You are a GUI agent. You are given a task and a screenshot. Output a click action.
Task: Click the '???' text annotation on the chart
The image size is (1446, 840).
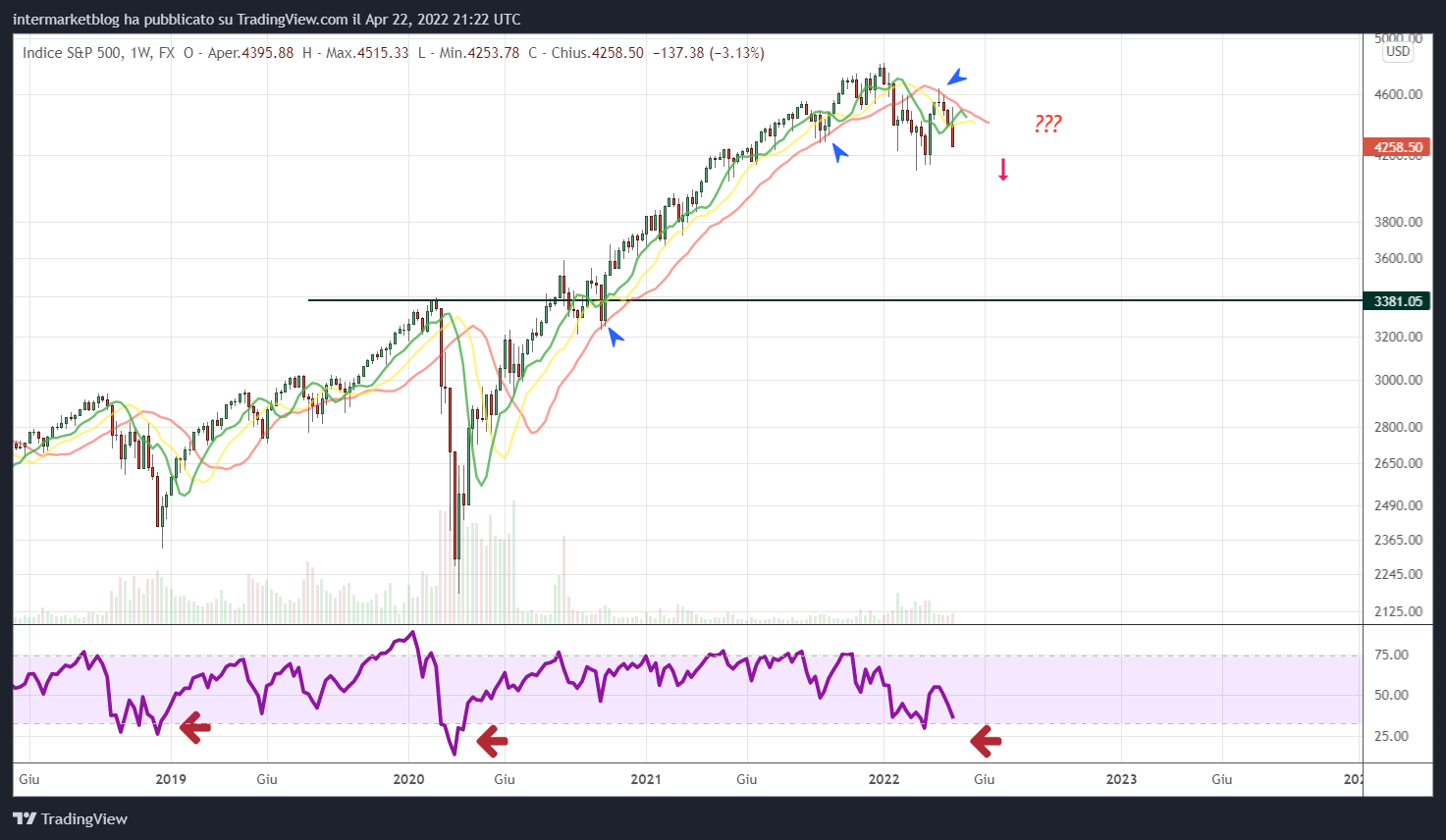coord(1047,124)
